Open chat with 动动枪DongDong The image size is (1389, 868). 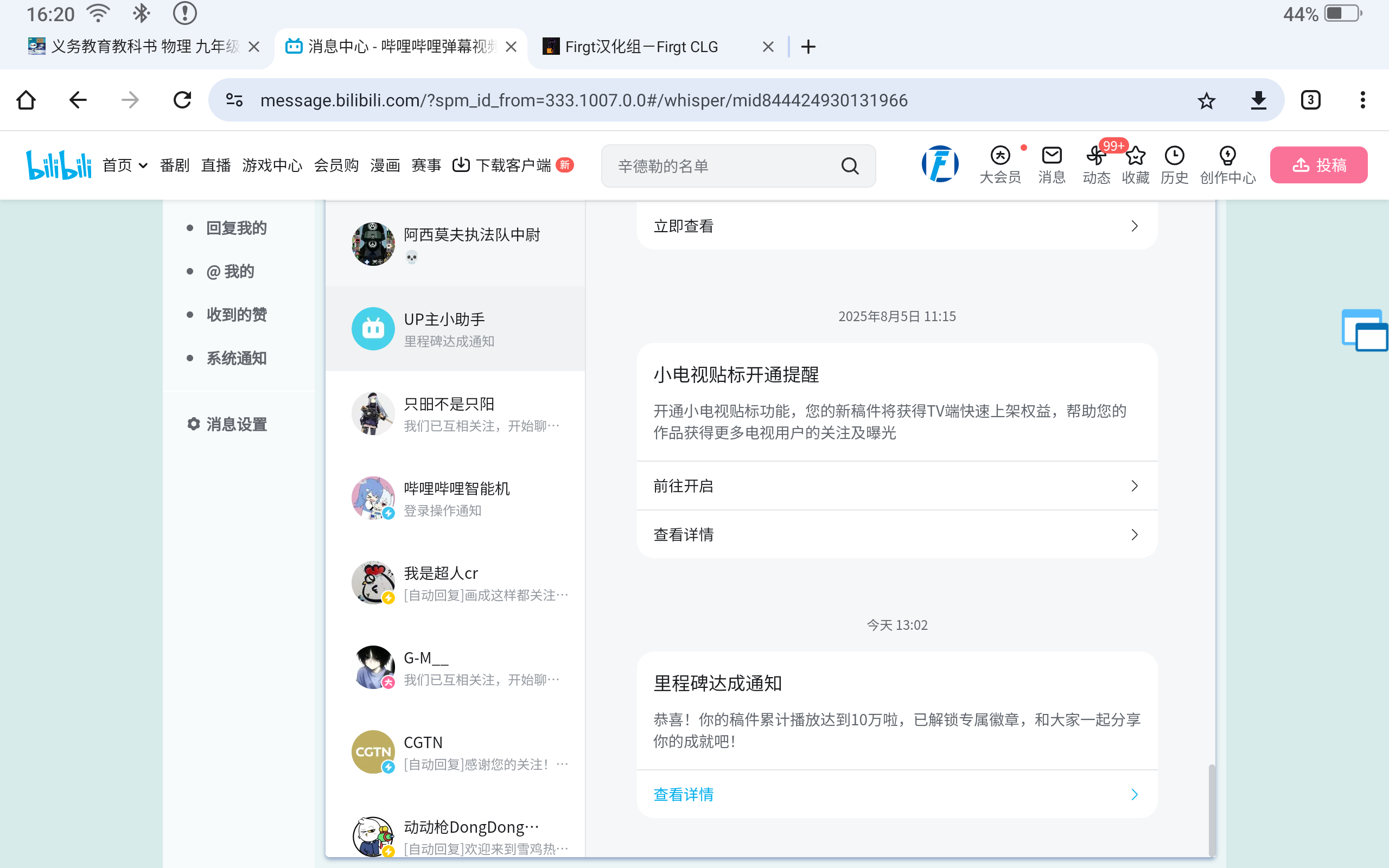455,835
